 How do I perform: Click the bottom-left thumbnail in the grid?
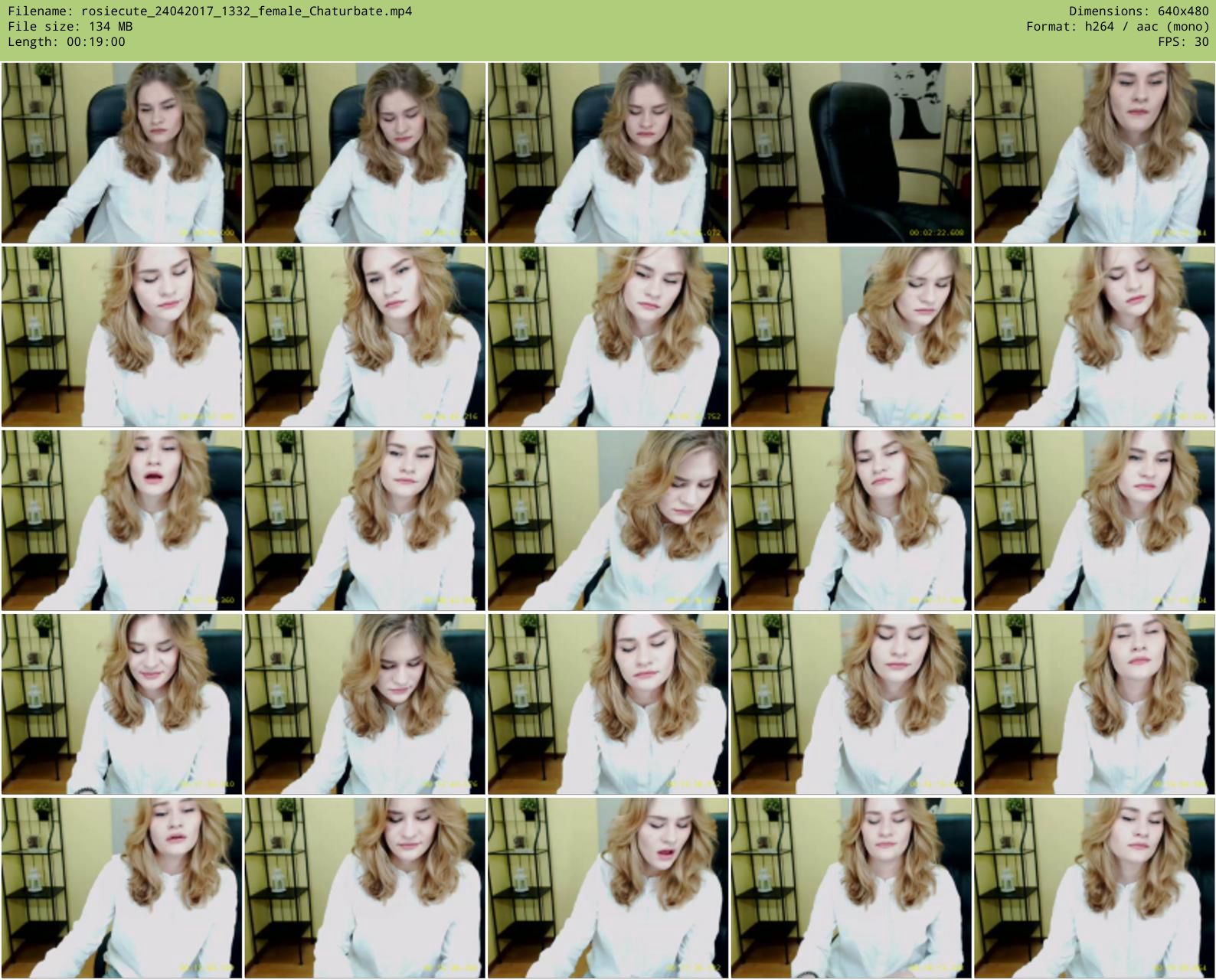122,887
